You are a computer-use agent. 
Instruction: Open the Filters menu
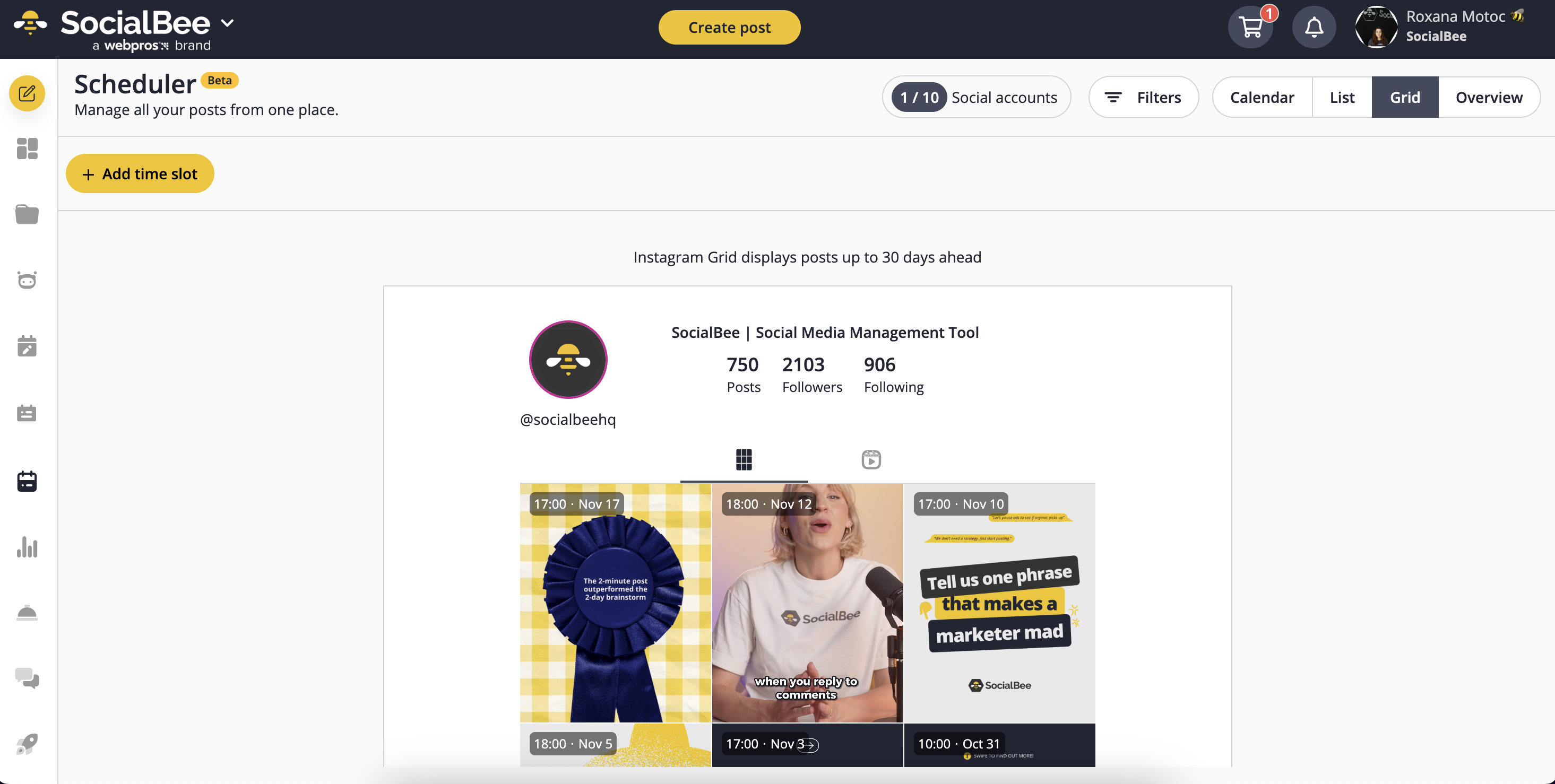point(1143,97)
